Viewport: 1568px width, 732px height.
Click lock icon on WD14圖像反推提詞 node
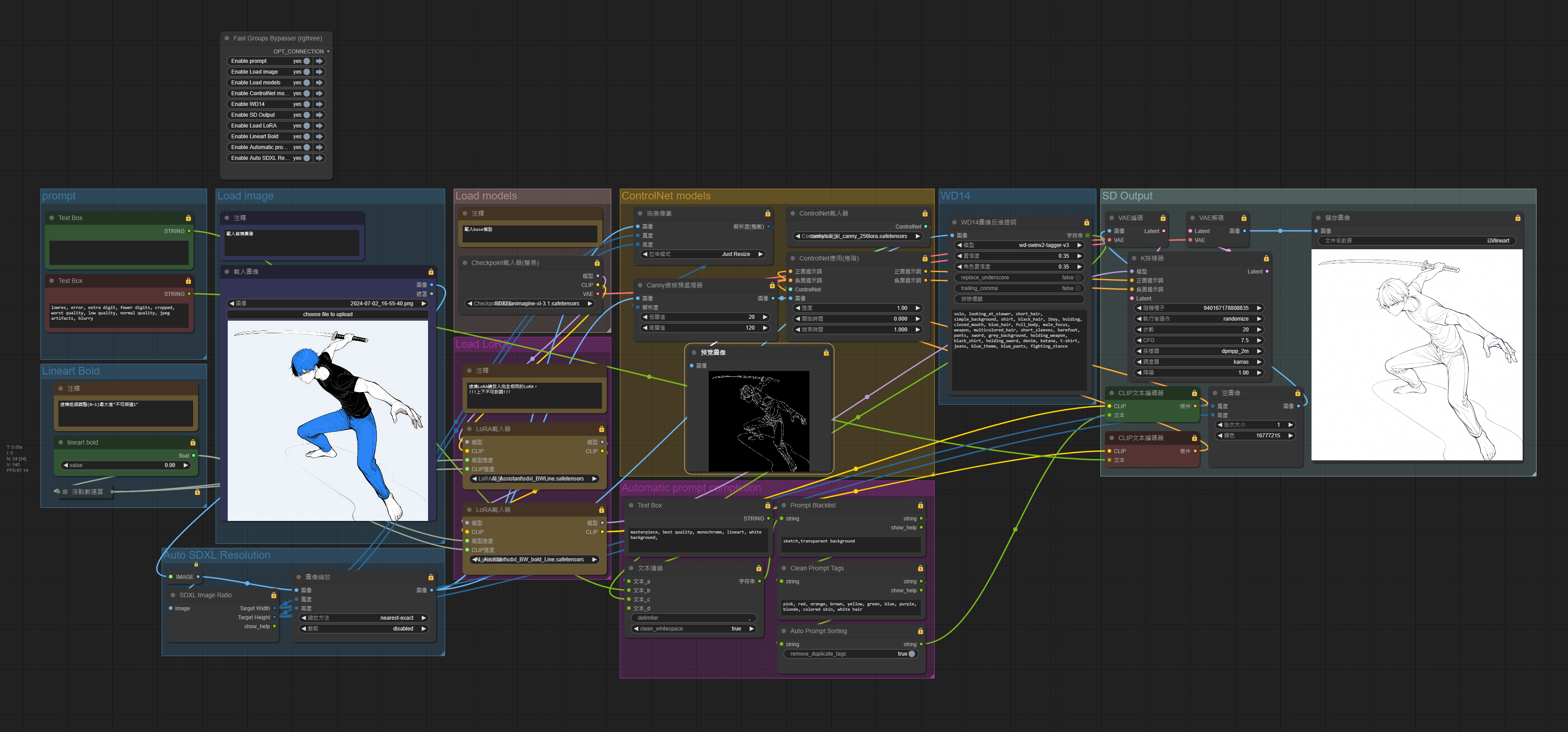[x=1087, y=223]
